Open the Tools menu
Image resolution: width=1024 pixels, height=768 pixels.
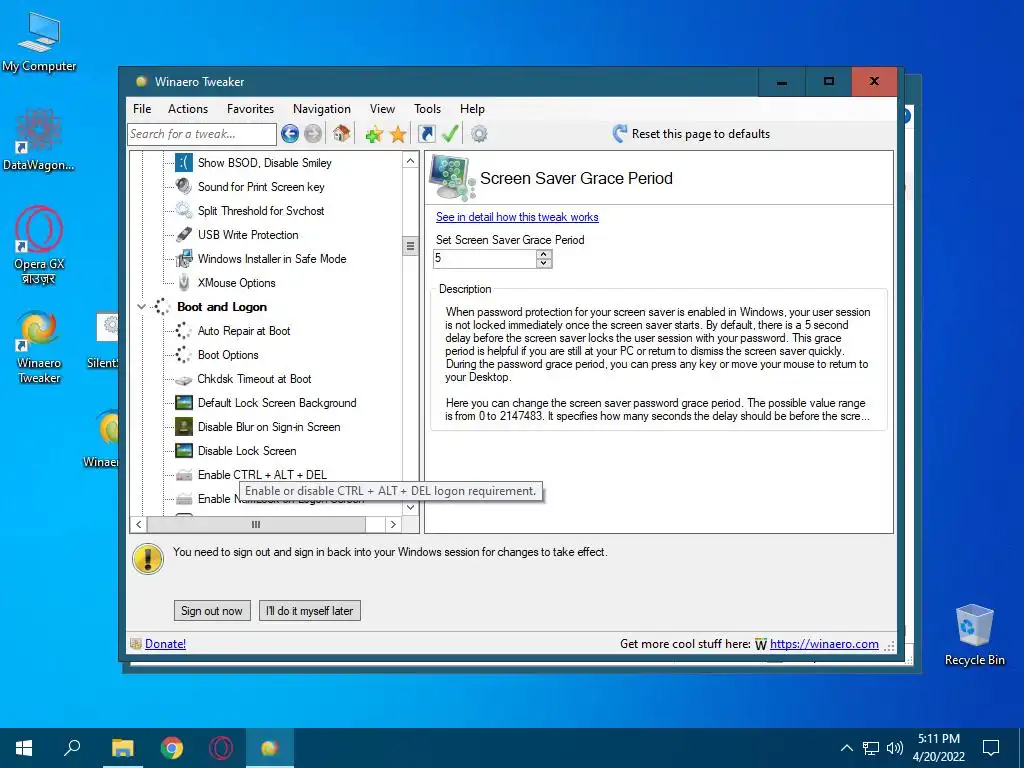[427, 109]
